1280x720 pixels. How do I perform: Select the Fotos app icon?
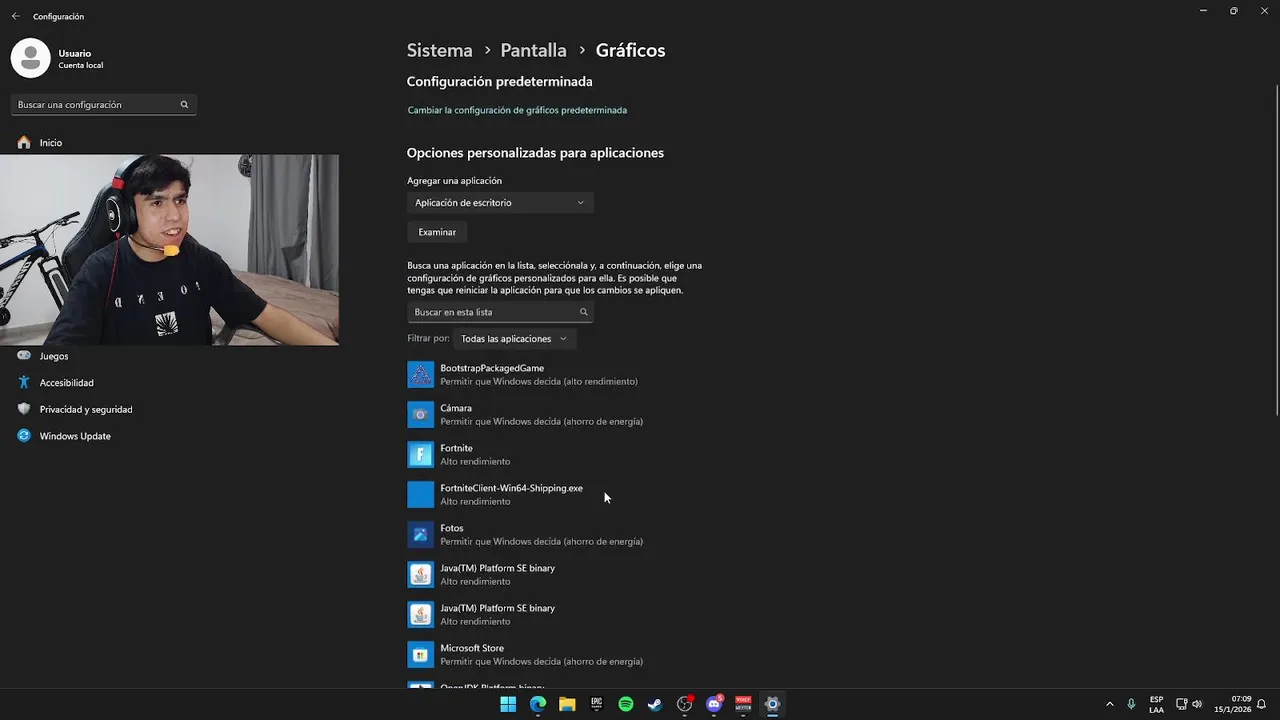tap(421, 535)
